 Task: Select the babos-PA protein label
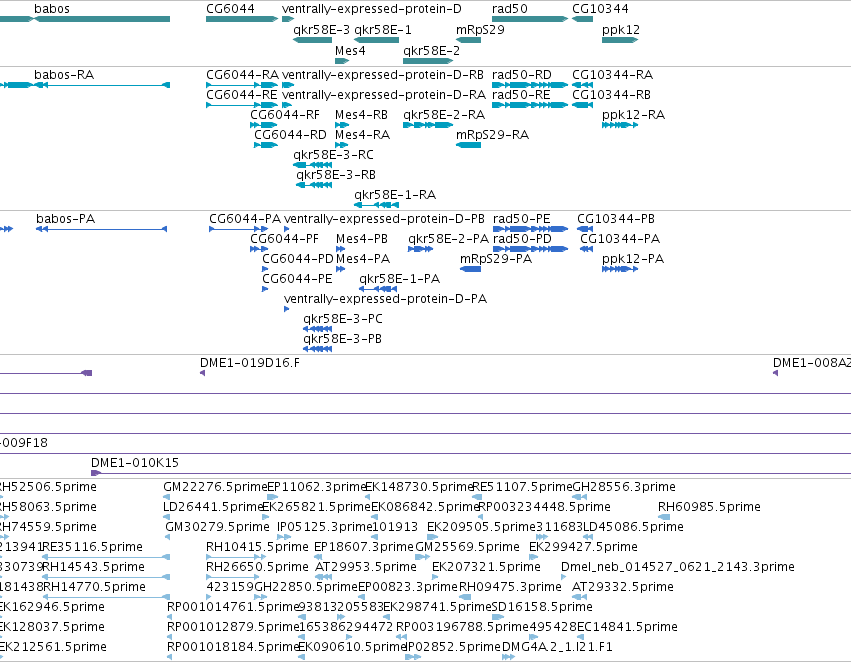click(66, 219)
